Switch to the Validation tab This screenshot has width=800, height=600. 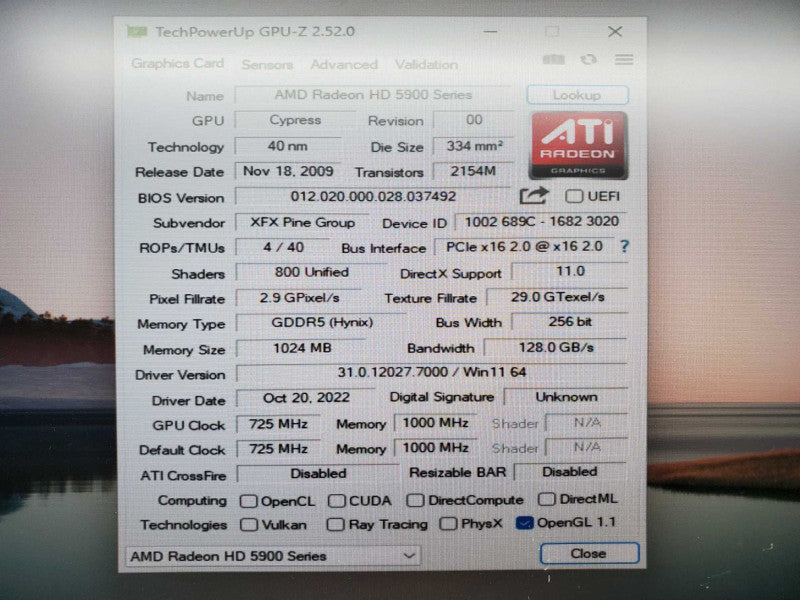click(426, 65)
